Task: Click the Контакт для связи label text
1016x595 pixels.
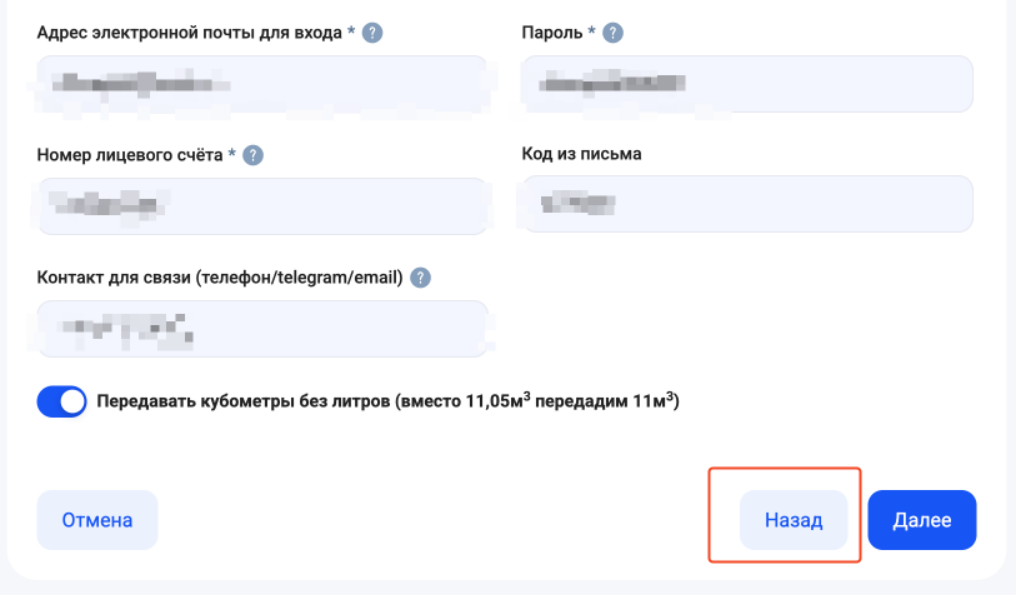Action: (x=219, y=278)
